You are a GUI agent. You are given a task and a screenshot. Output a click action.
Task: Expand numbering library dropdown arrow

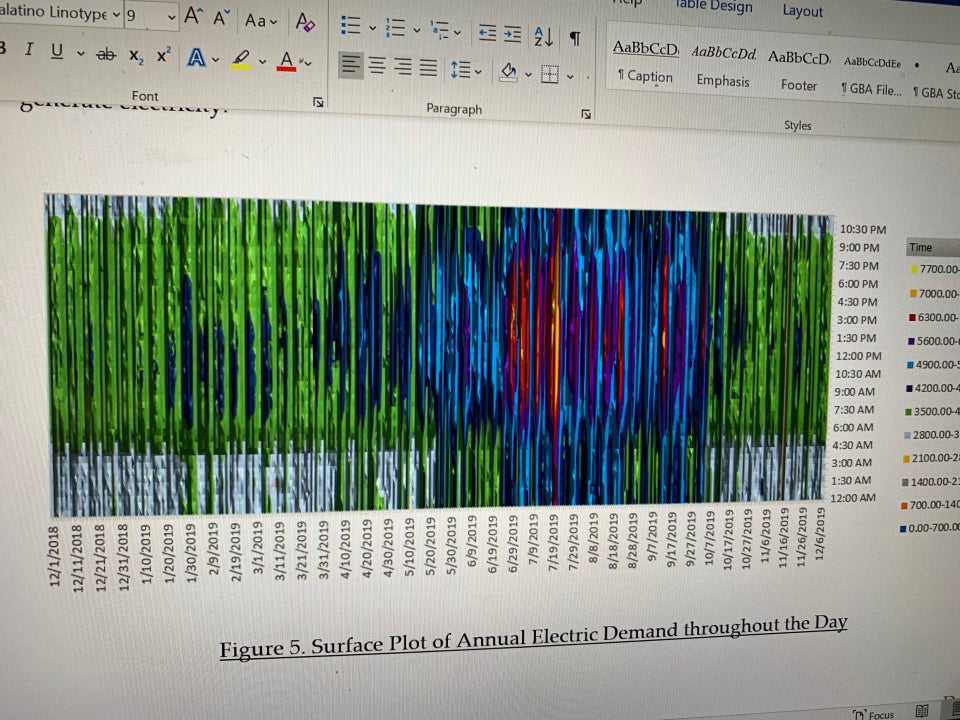(417, 30)
